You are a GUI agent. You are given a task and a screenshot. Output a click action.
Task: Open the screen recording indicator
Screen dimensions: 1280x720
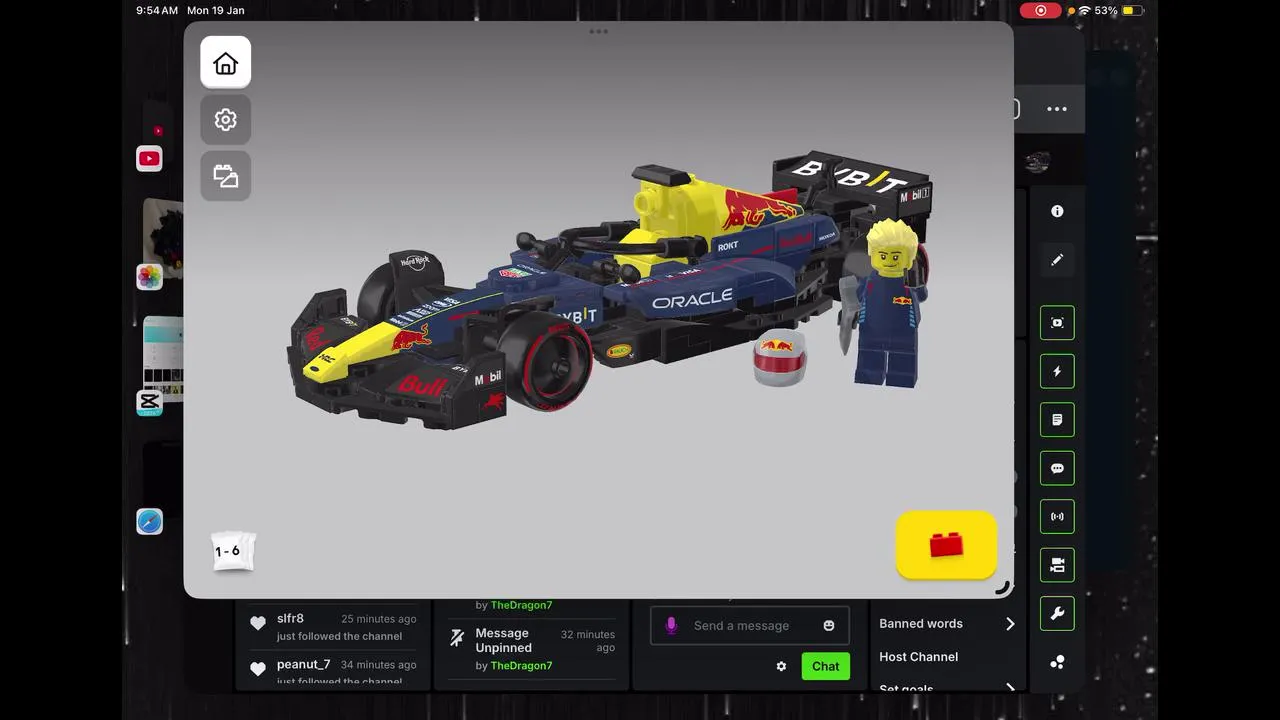(1040, 10)
